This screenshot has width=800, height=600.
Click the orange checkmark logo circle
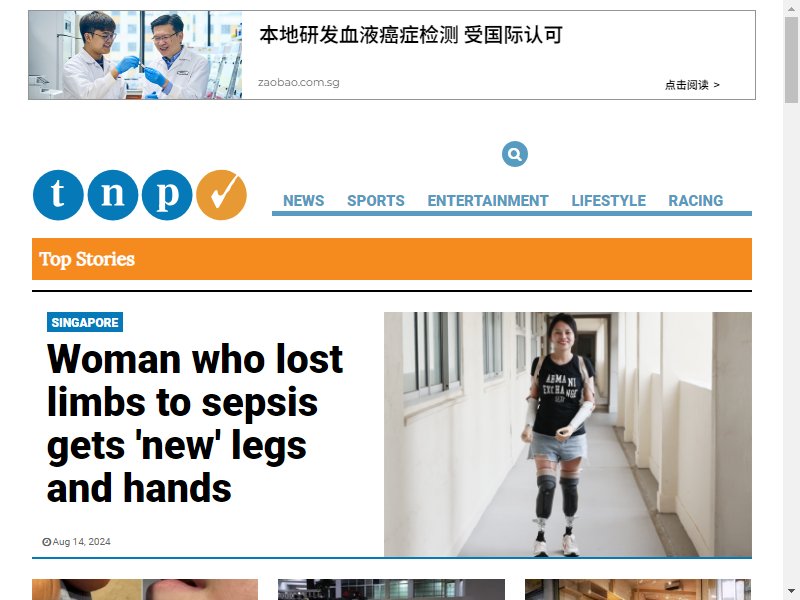221,195
